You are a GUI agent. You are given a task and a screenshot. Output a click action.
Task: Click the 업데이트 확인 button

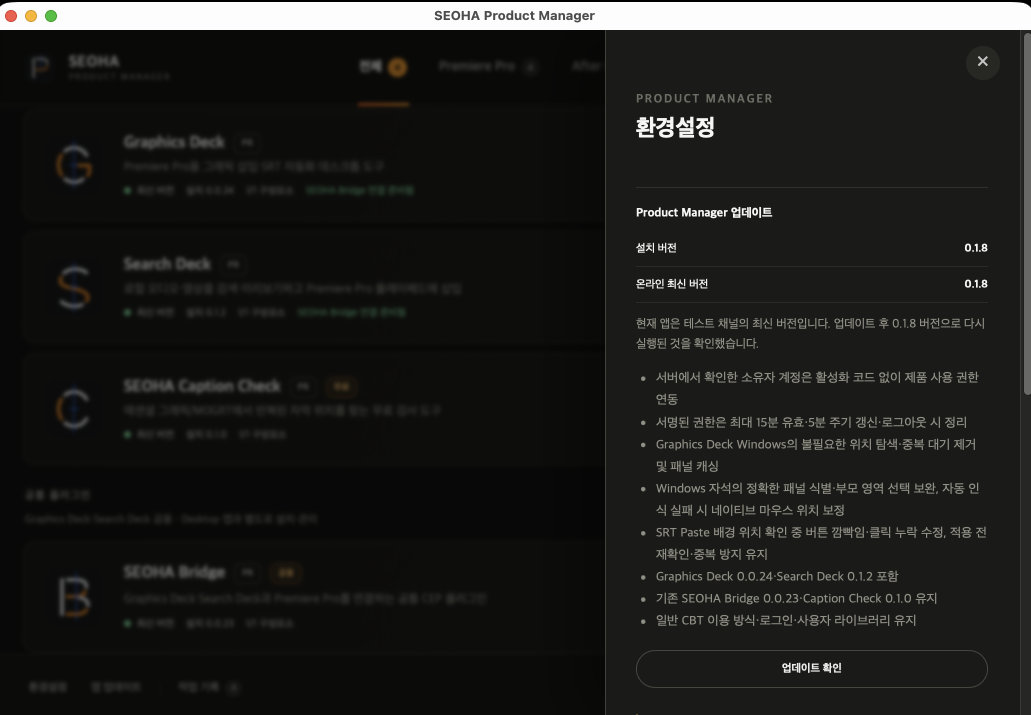point(811,668)
